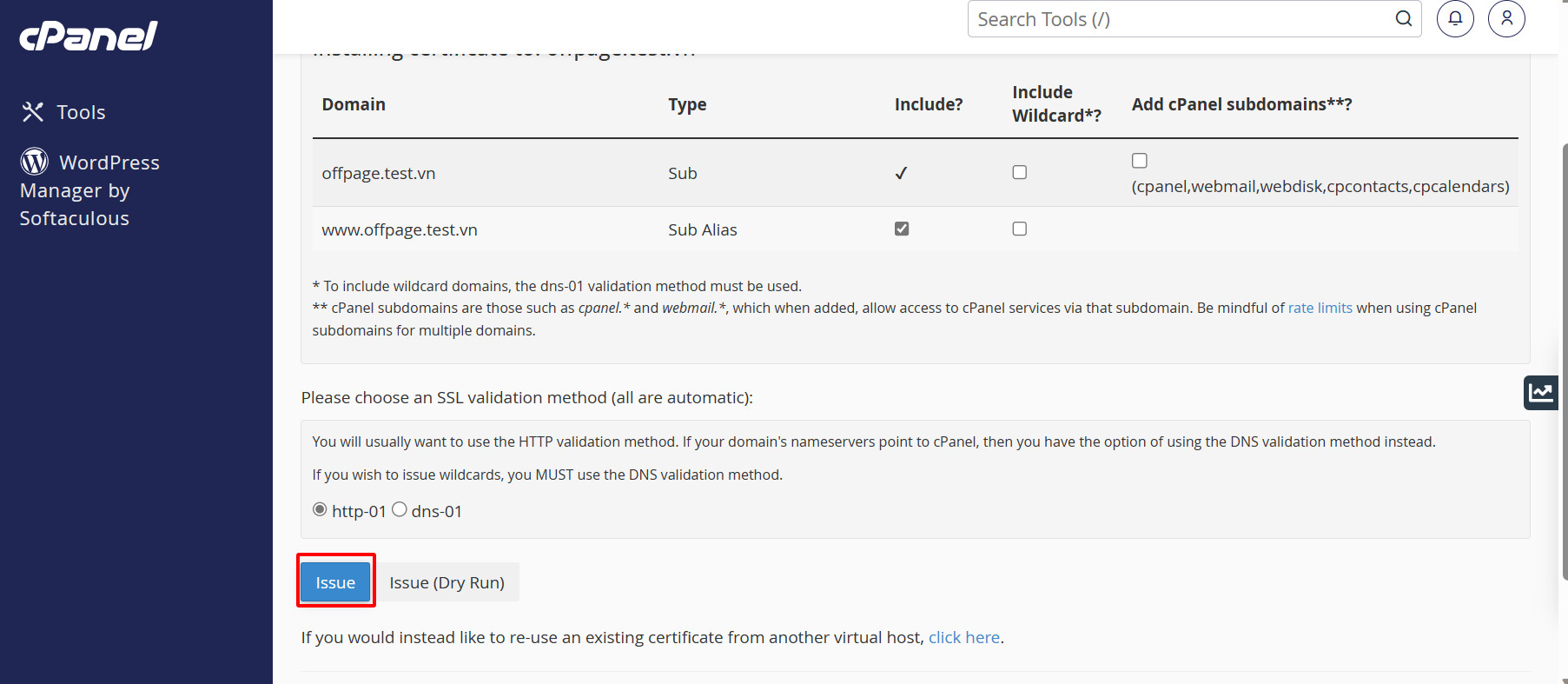Select the http-01 validation method

320,509
